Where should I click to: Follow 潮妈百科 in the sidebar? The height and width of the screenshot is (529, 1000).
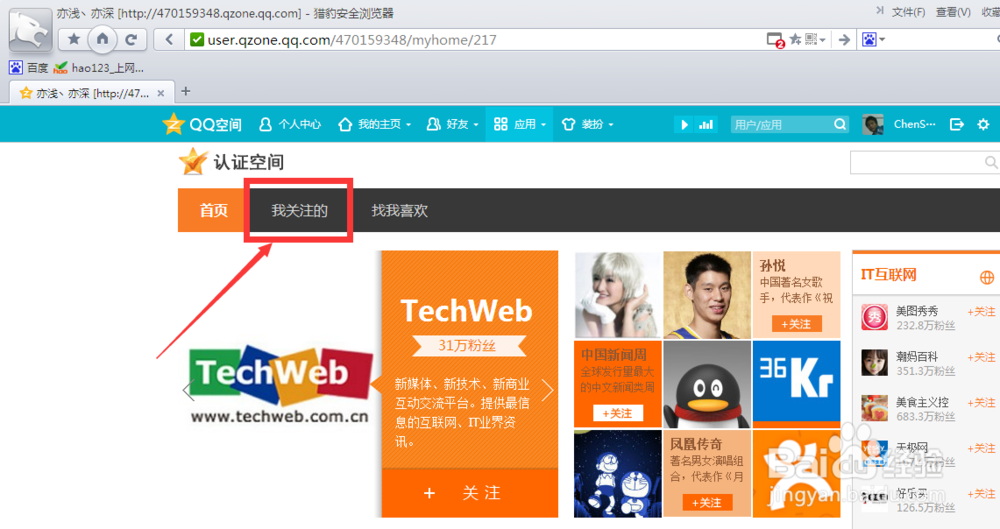[982, 357]
